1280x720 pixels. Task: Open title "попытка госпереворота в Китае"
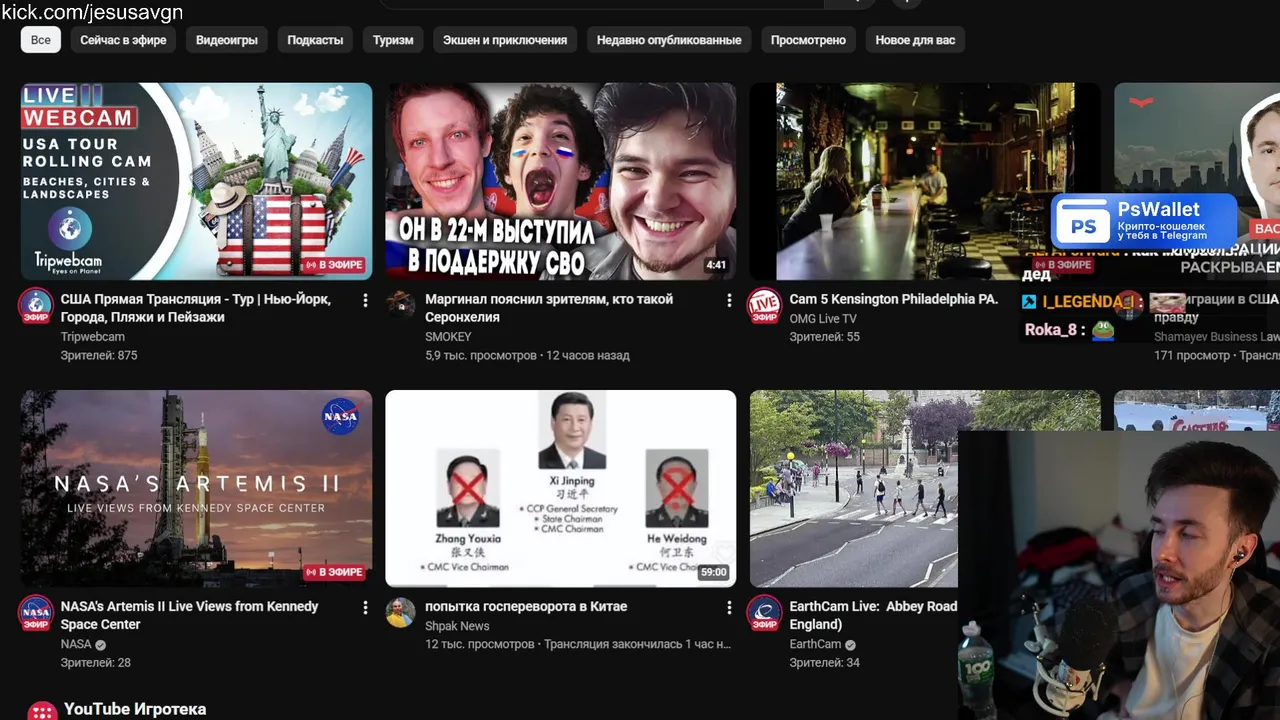(526, 606)
